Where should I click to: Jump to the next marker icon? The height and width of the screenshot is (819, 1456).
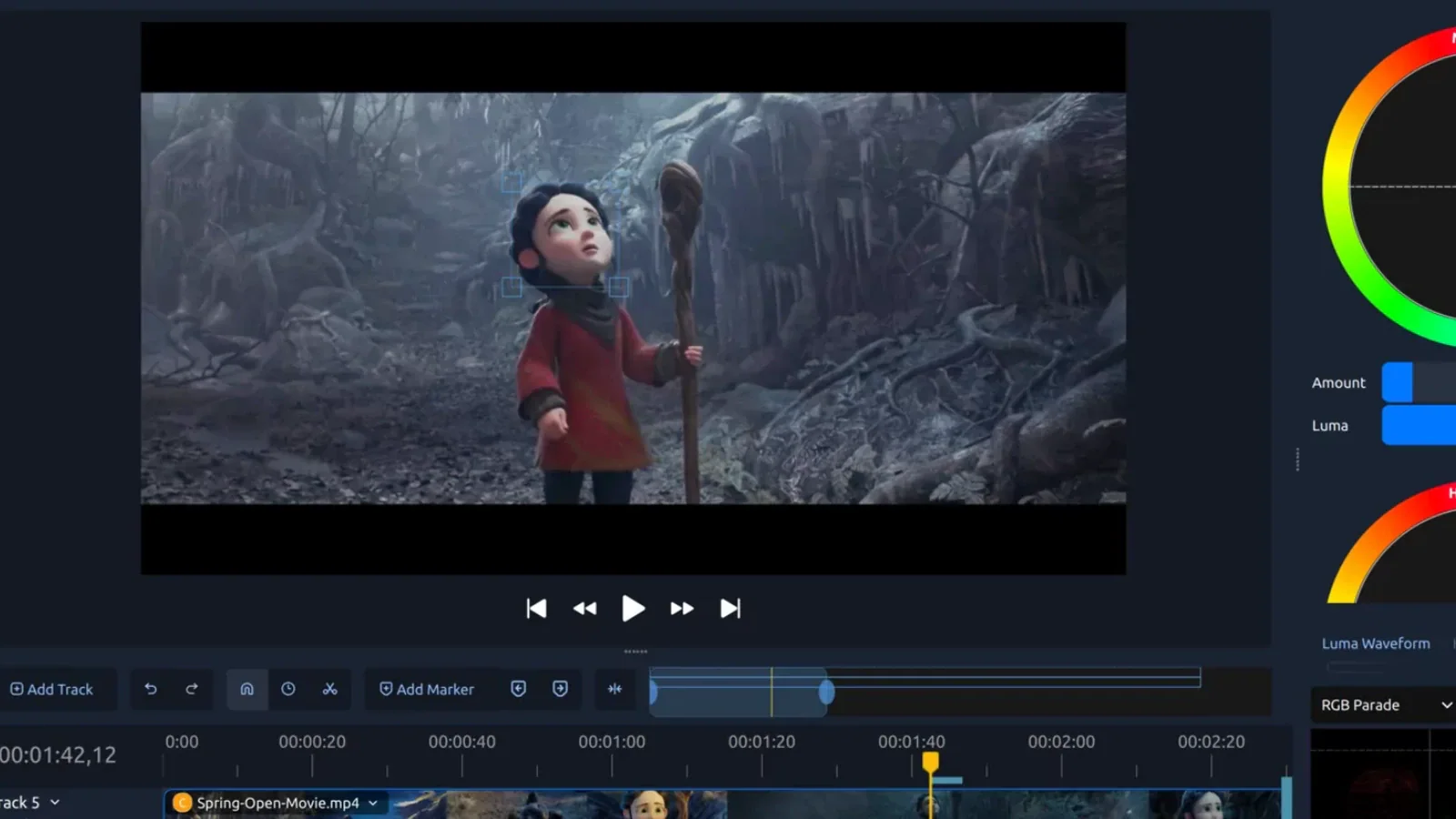[561, 689]
